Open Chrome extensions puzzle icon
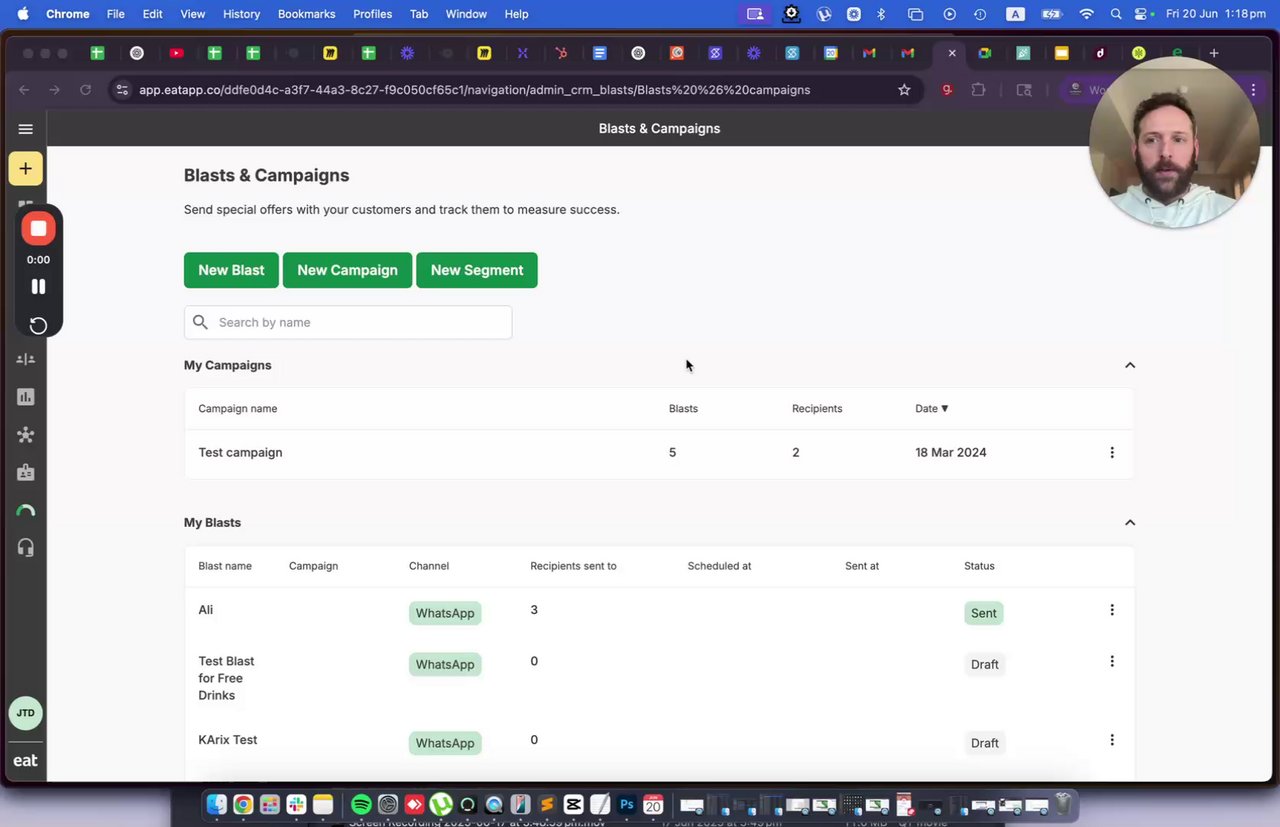The image size is (1280, 827). click(x=978, y=90)
